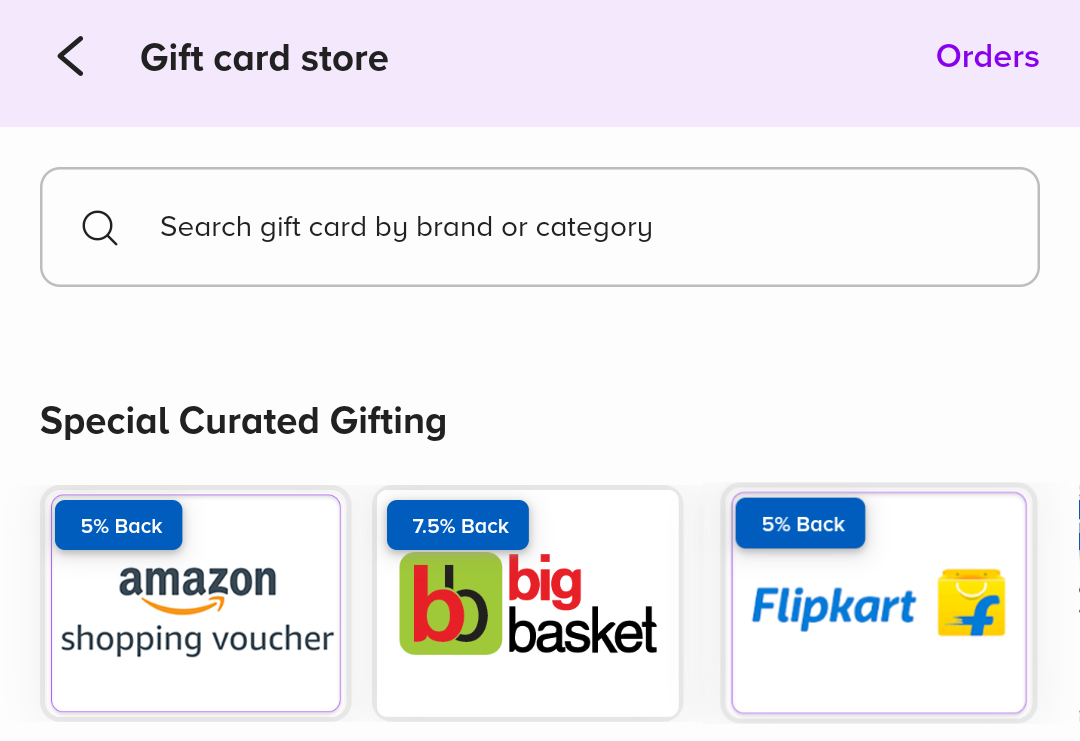This screenshot has width=1080, height=741.
Task: Click the magnifying glass search icon
Action: (100, 228)
